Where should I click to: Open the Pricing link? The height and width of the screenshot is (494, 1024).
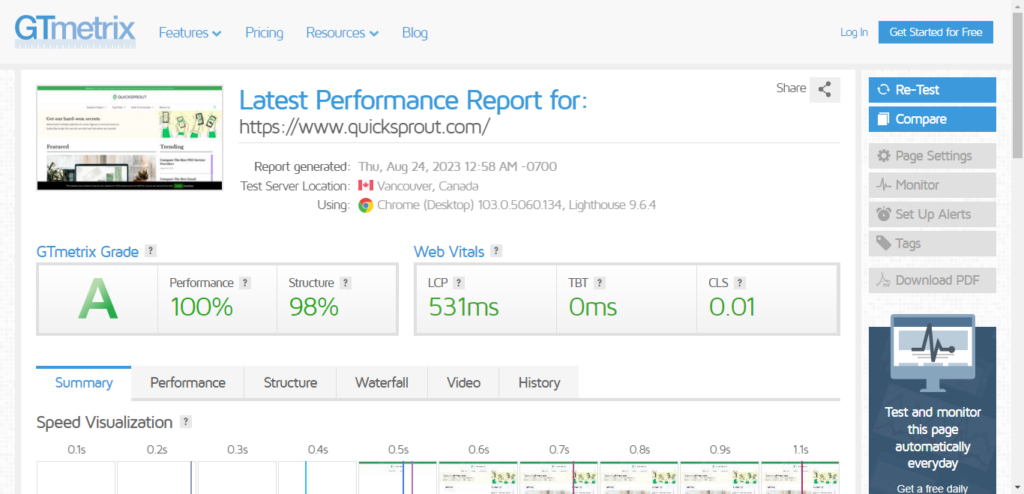pos(264,33)
